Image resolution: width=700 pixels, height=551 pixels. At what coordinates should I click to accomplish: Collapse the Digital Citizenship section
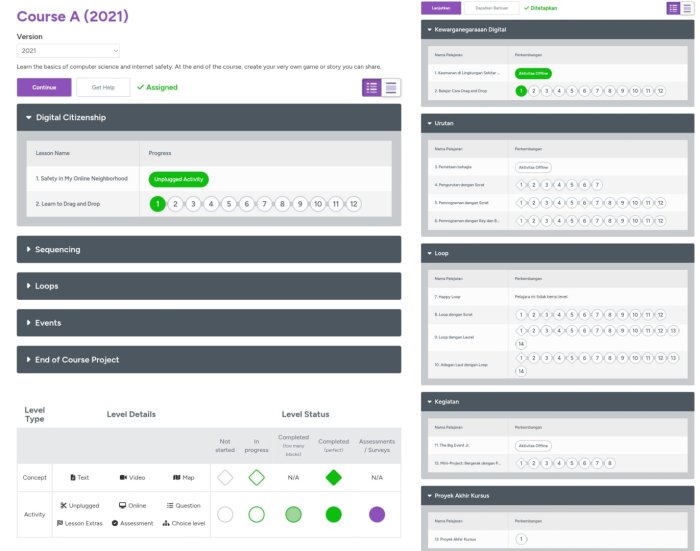[x=208, y=117]
